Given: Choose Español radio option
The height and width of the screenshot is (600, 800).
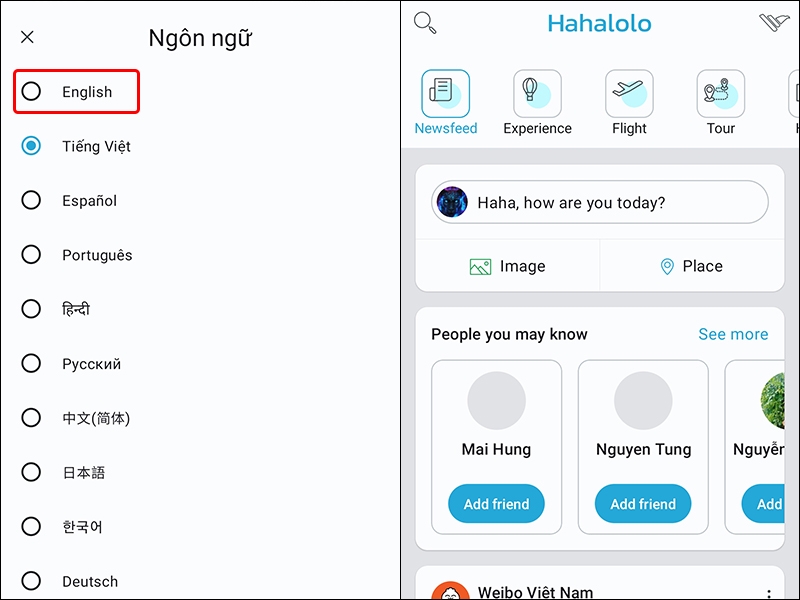Looking at the screenshot, I should [x=31, y=200].
